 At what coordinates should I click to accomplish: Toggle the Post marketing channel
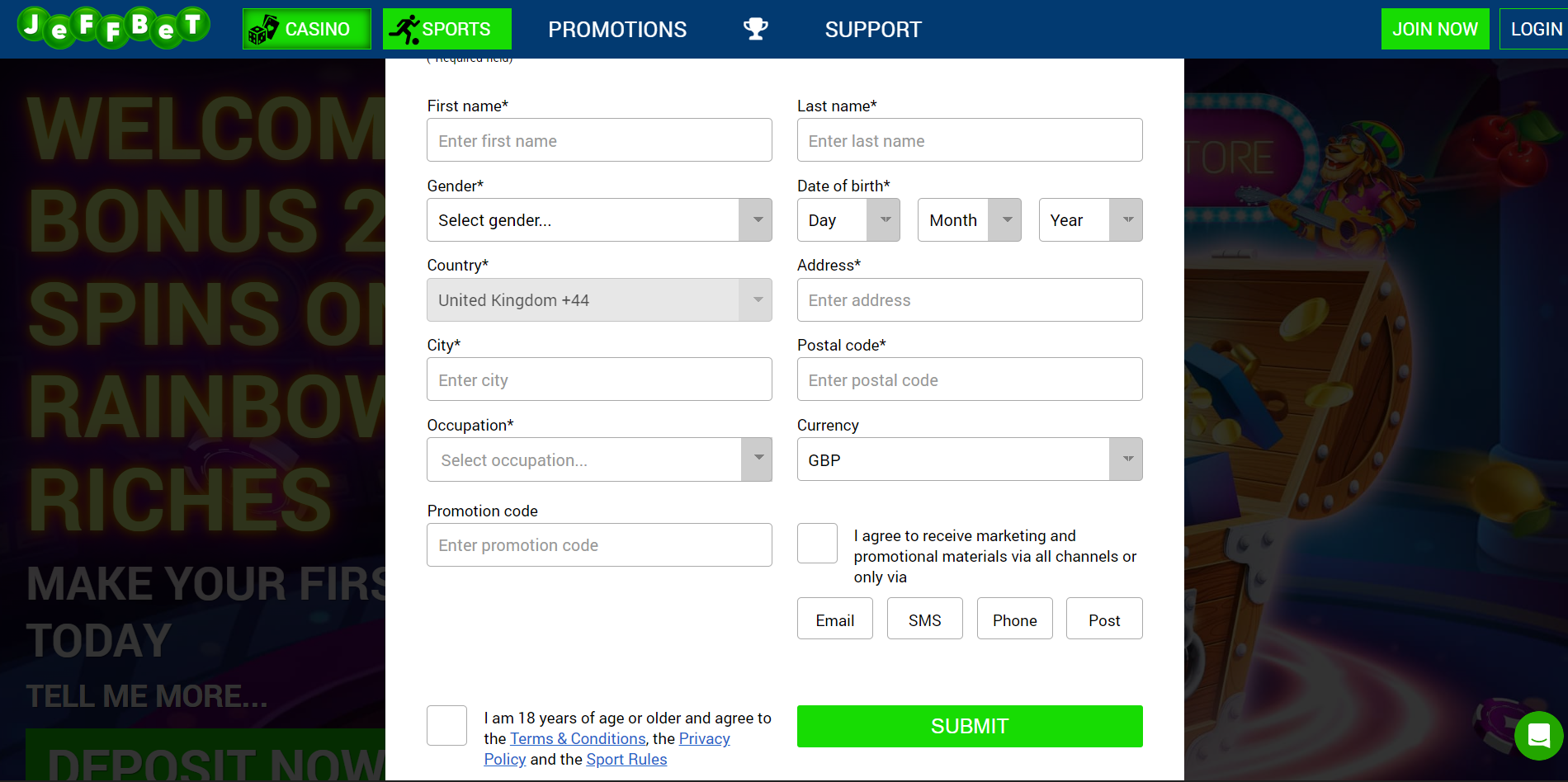point(1104,619)
